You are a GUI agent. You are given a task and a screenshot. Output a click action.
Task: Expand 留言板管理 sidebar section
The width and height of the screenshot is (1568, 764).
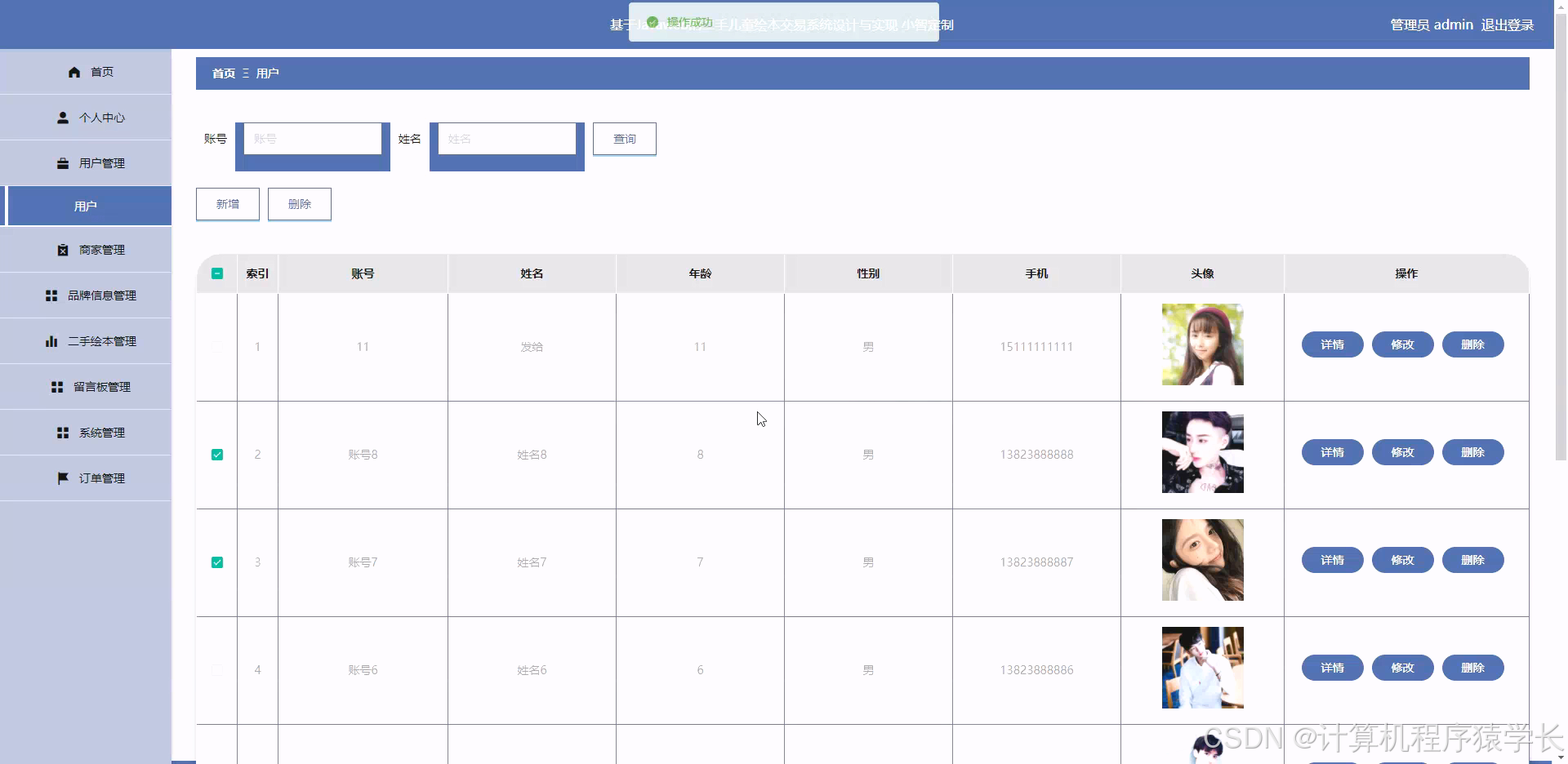(x=86, y=387)
